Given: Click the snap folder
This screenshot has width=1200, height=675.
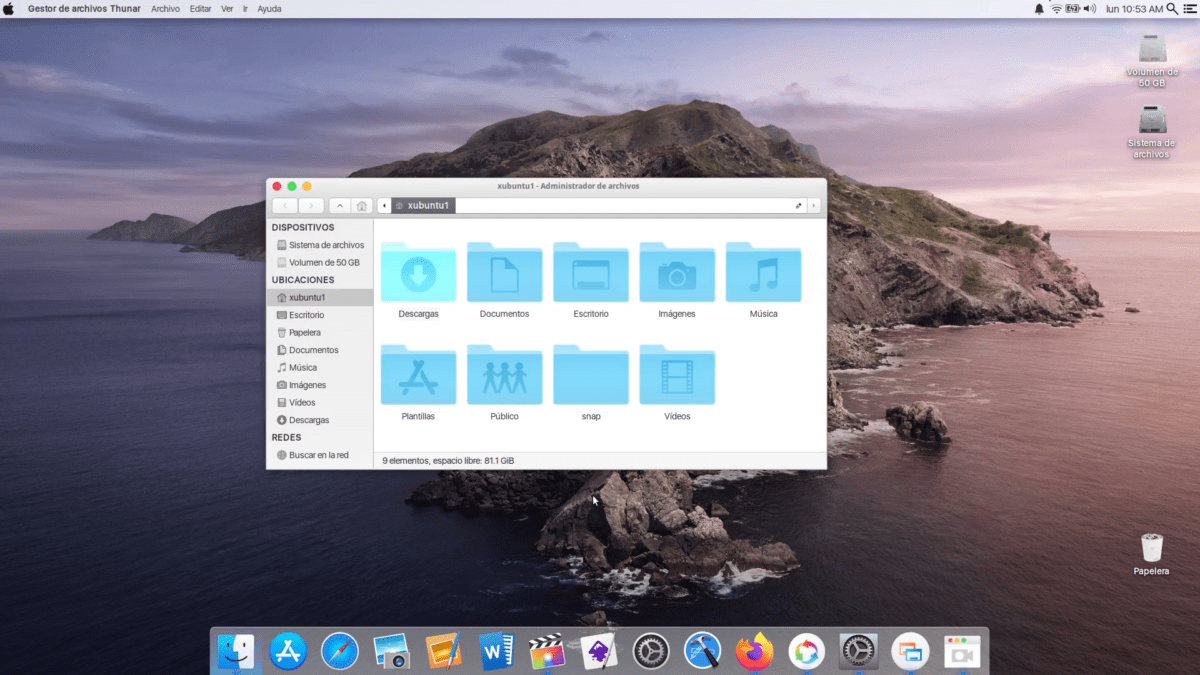Looking at the screenshot, I should coord(590,375).
